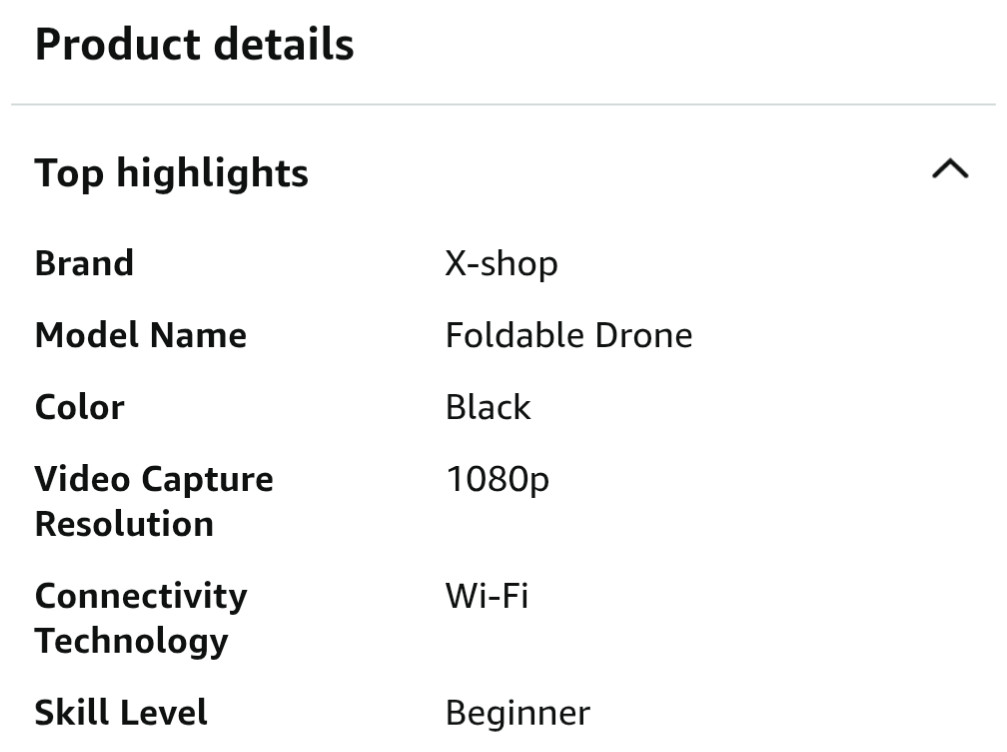Viewport: 1007px width, 752px height.
Task: Collapse the Top highlights section chevron
Action: coord(949,170)
